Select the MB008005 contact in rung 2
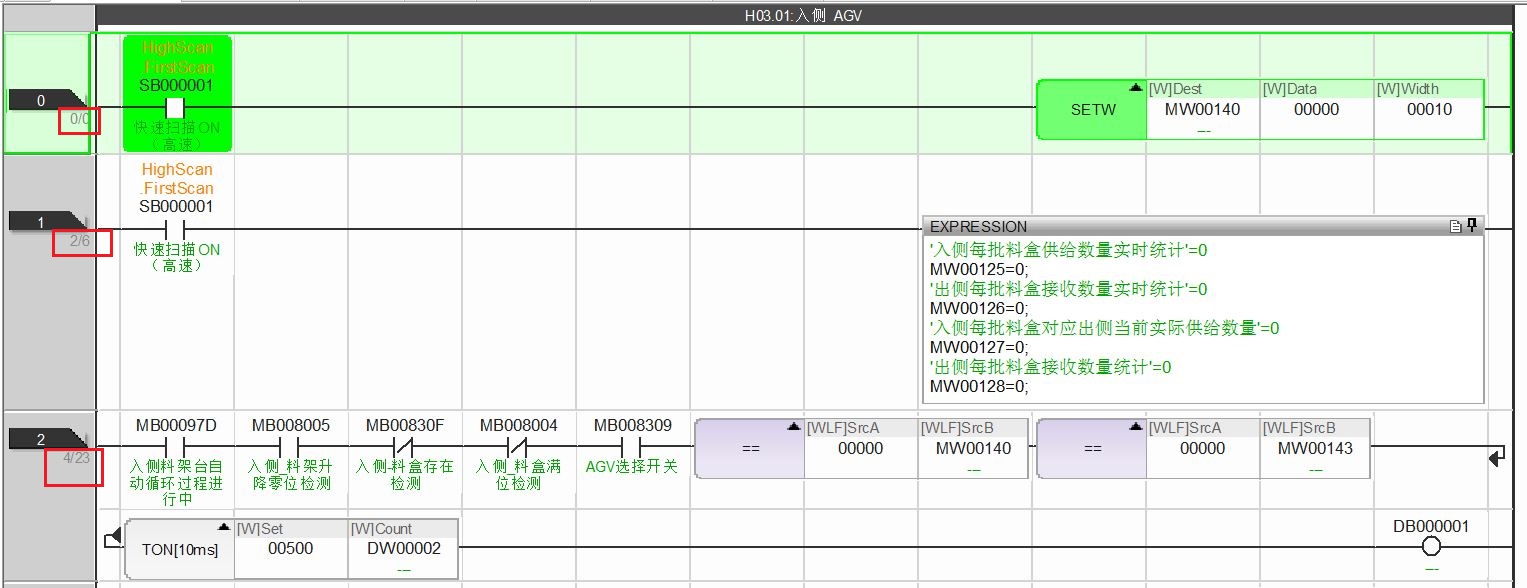This screenshot has width=1527, height=588. (x=290, y=447)
